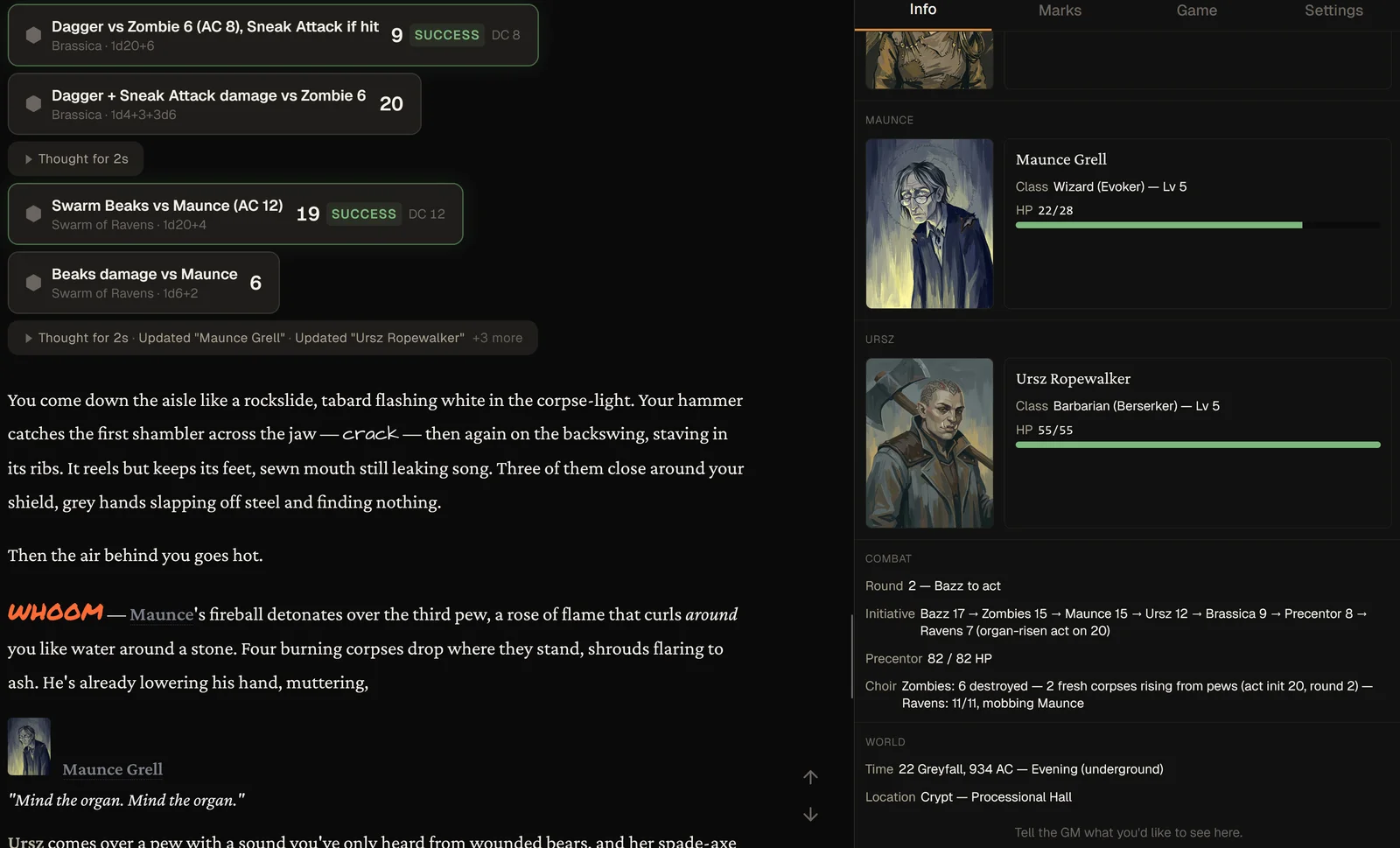1400x848 pixels.
Task: Click the 'Round 2 — Bazz to act' line
Action: (x=933, y=586)
